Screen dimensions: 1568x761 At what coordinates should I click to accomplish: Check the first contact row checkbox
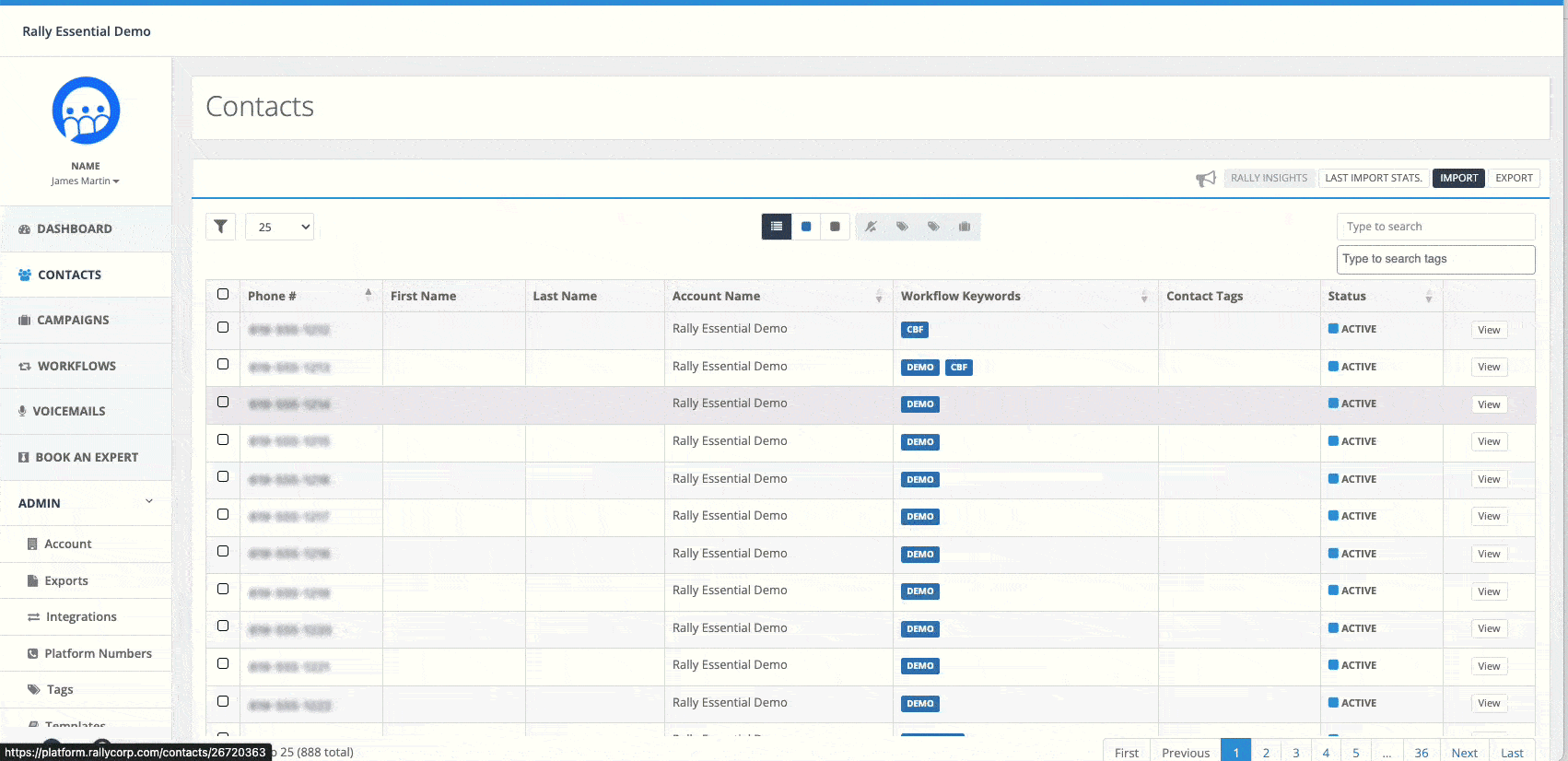coord(223,327)
